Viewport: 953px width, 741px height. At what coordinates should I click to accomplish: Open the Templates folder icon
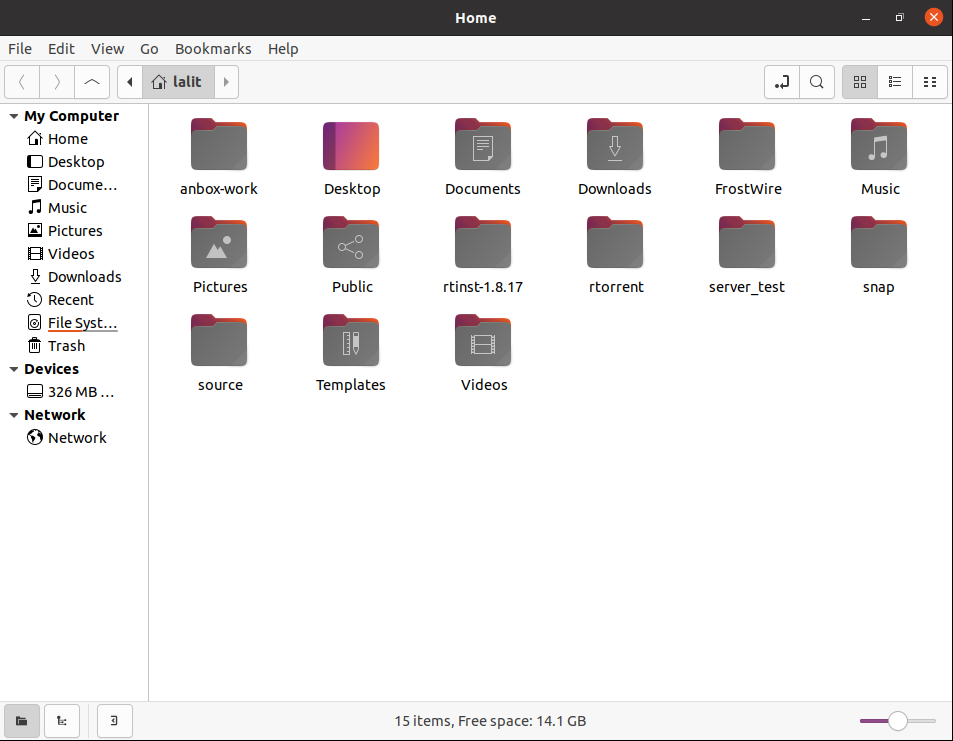[x=351, y=342]
